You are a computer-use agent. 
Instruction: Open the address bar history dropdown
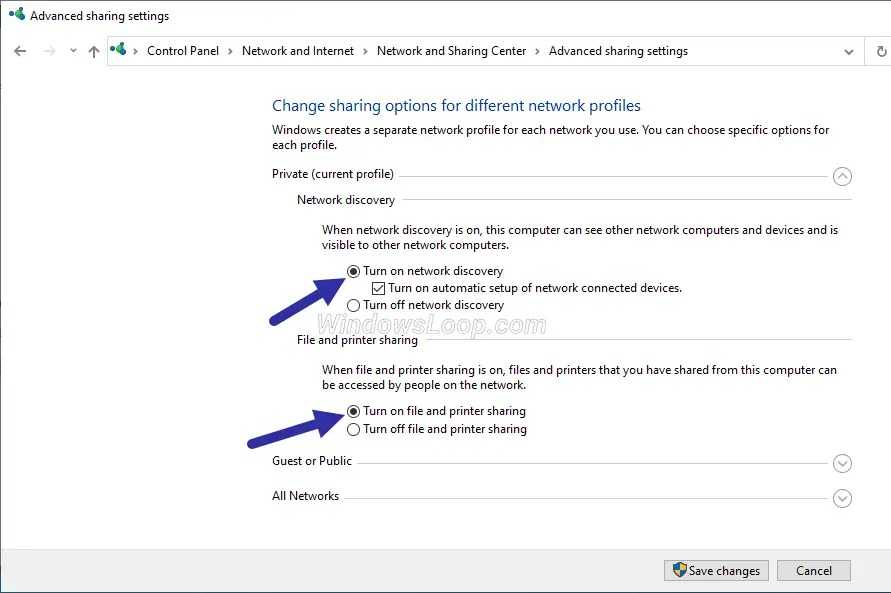(848, 52)
